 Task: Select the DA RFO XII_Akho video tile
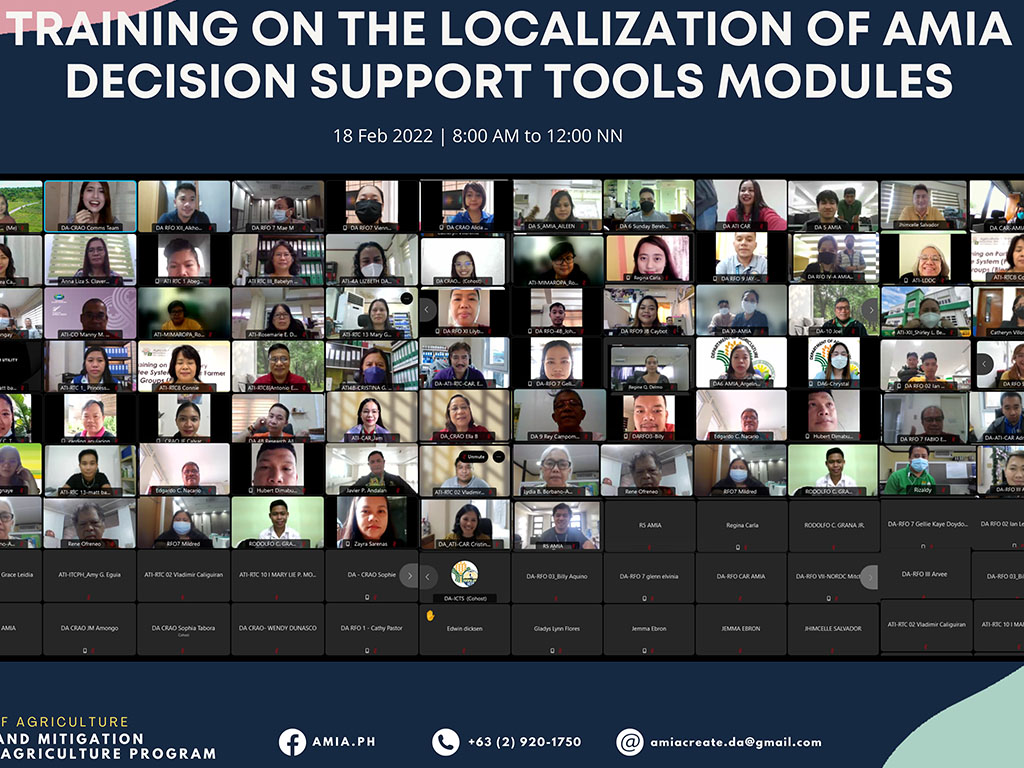[x=184, y=206]
